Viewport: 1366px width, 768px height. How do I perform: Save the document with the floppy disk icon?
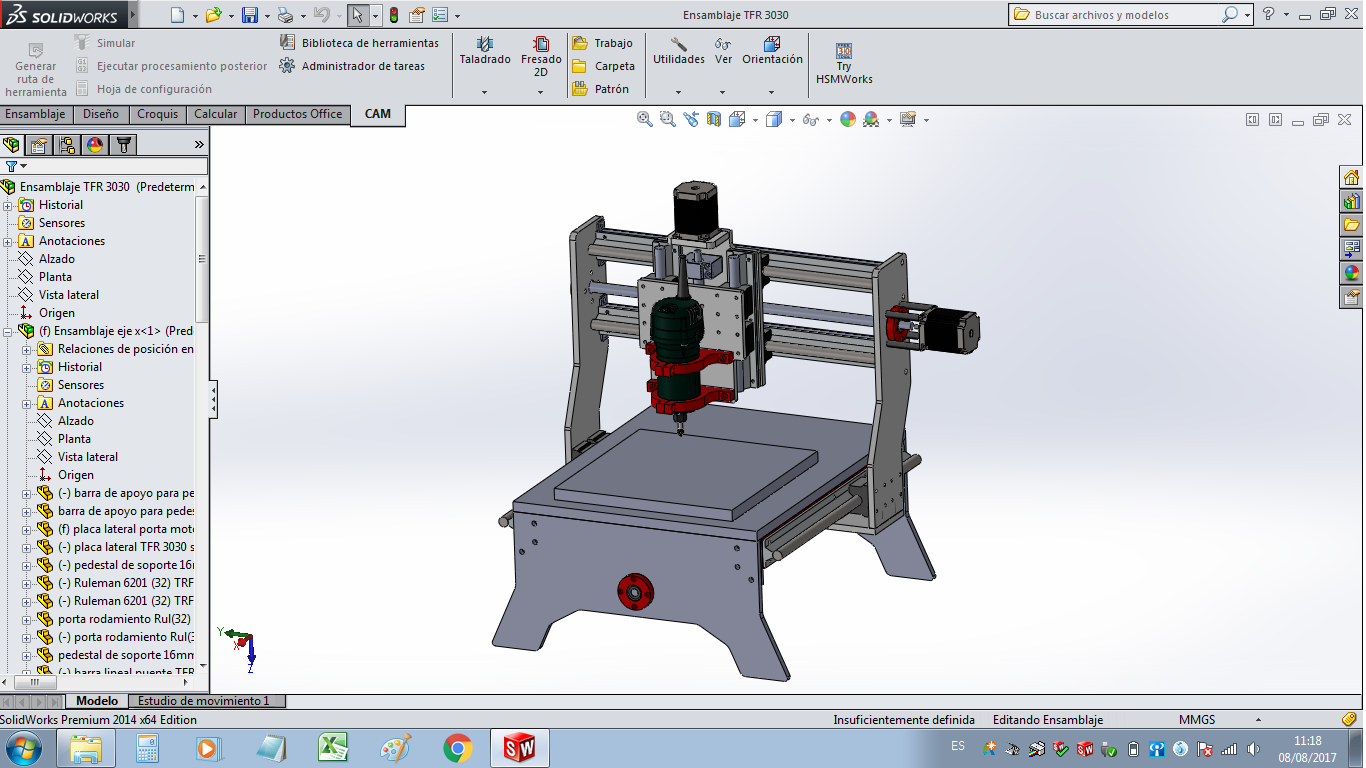pyautogui.click(x=250, y=15)
